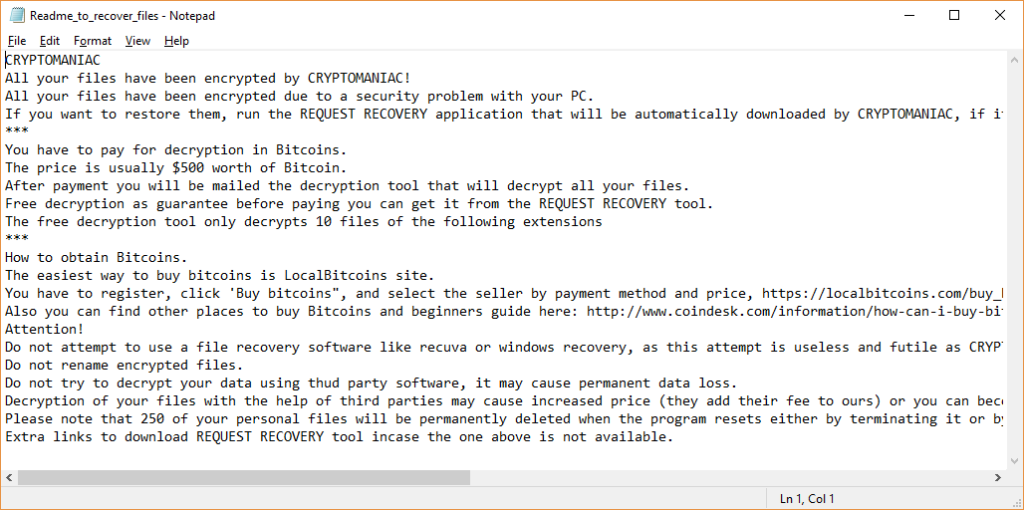This screenshot has height=510, width=1024.
Task: Expand the Format menu
Action: tap(93, 41)
